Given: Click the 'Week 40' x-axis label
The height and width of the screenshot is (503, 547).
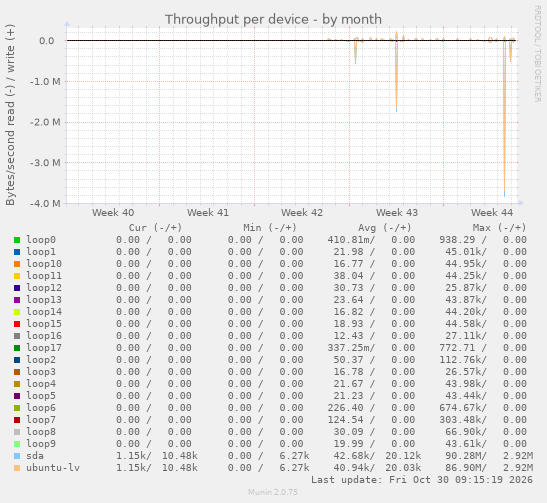Looking at the screenshot, I should (113, 213).
